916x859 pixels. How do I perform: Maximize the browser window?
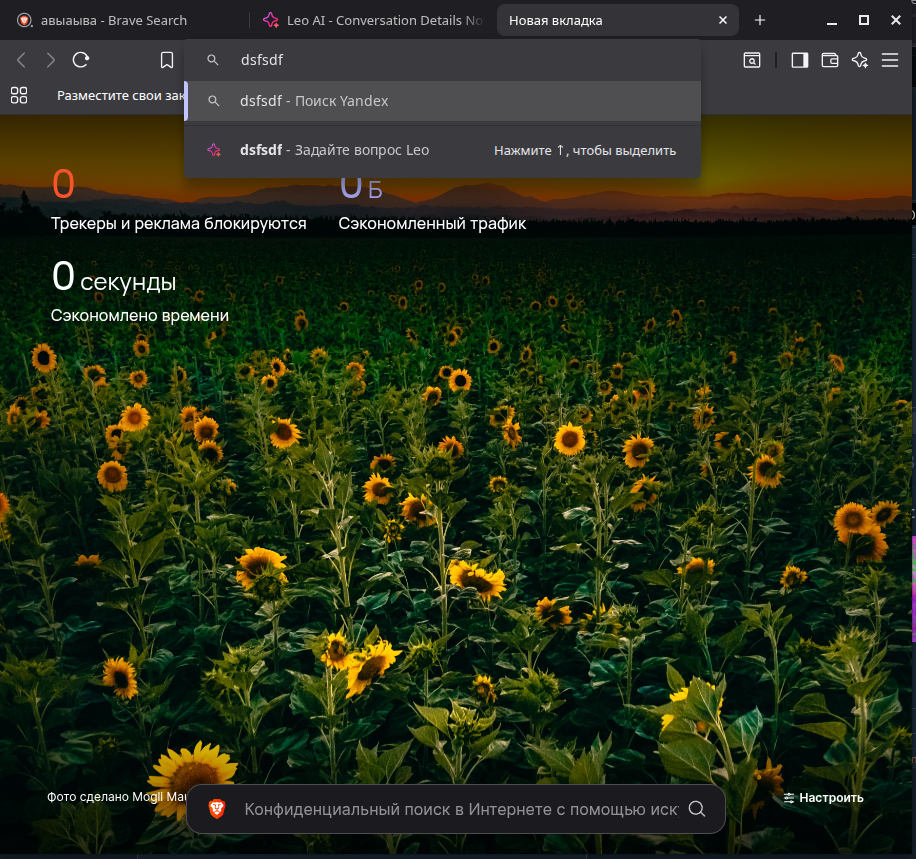(863, 20)
